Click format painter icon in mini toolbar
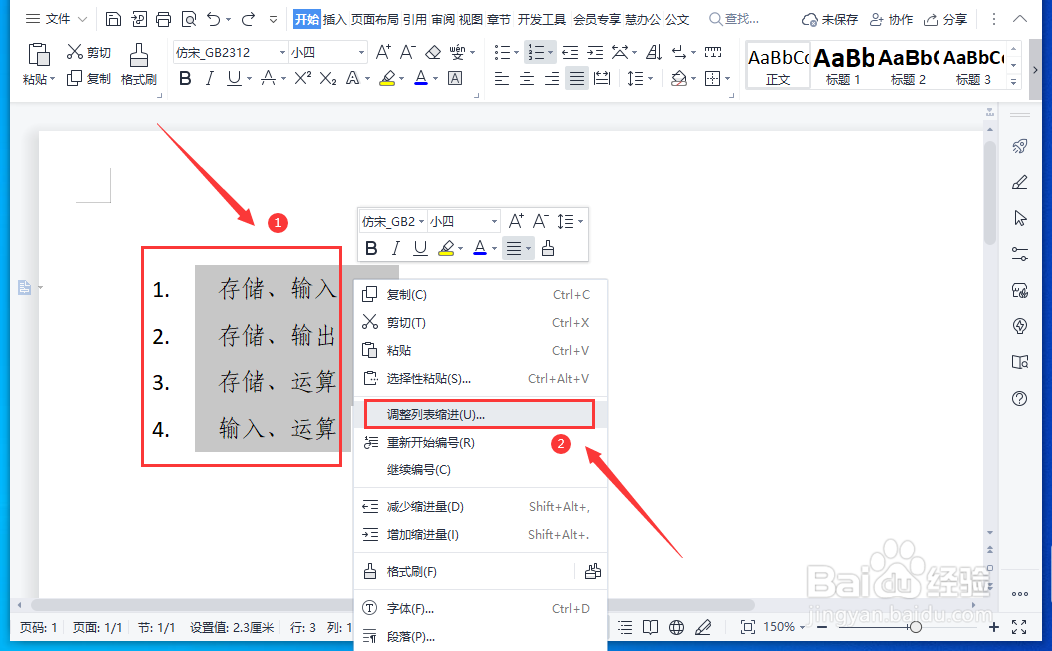This screenshot has width=1052, height=651. point(548,248)
